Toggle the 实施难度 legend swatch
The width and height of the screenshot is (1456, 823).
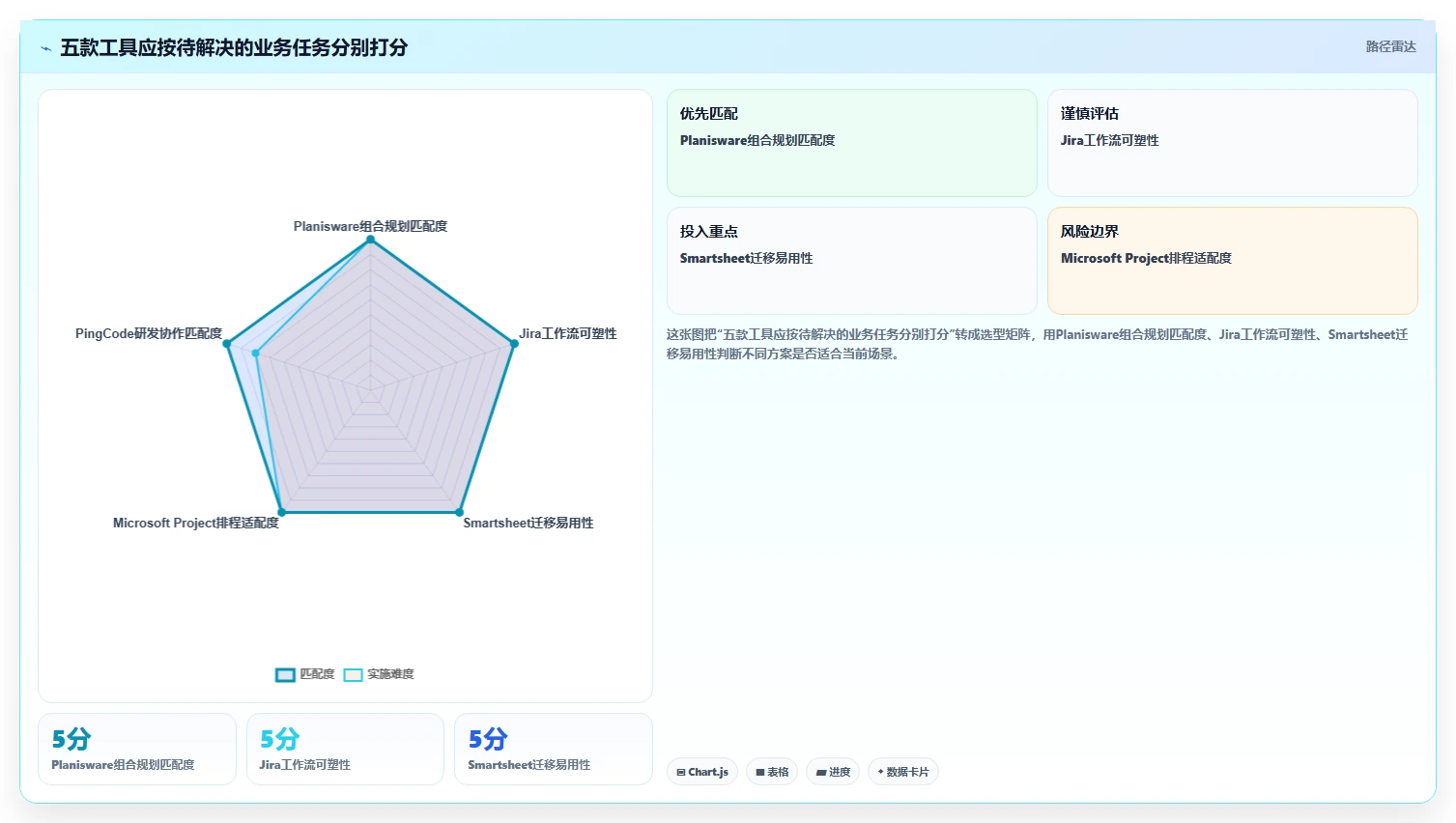353,674
